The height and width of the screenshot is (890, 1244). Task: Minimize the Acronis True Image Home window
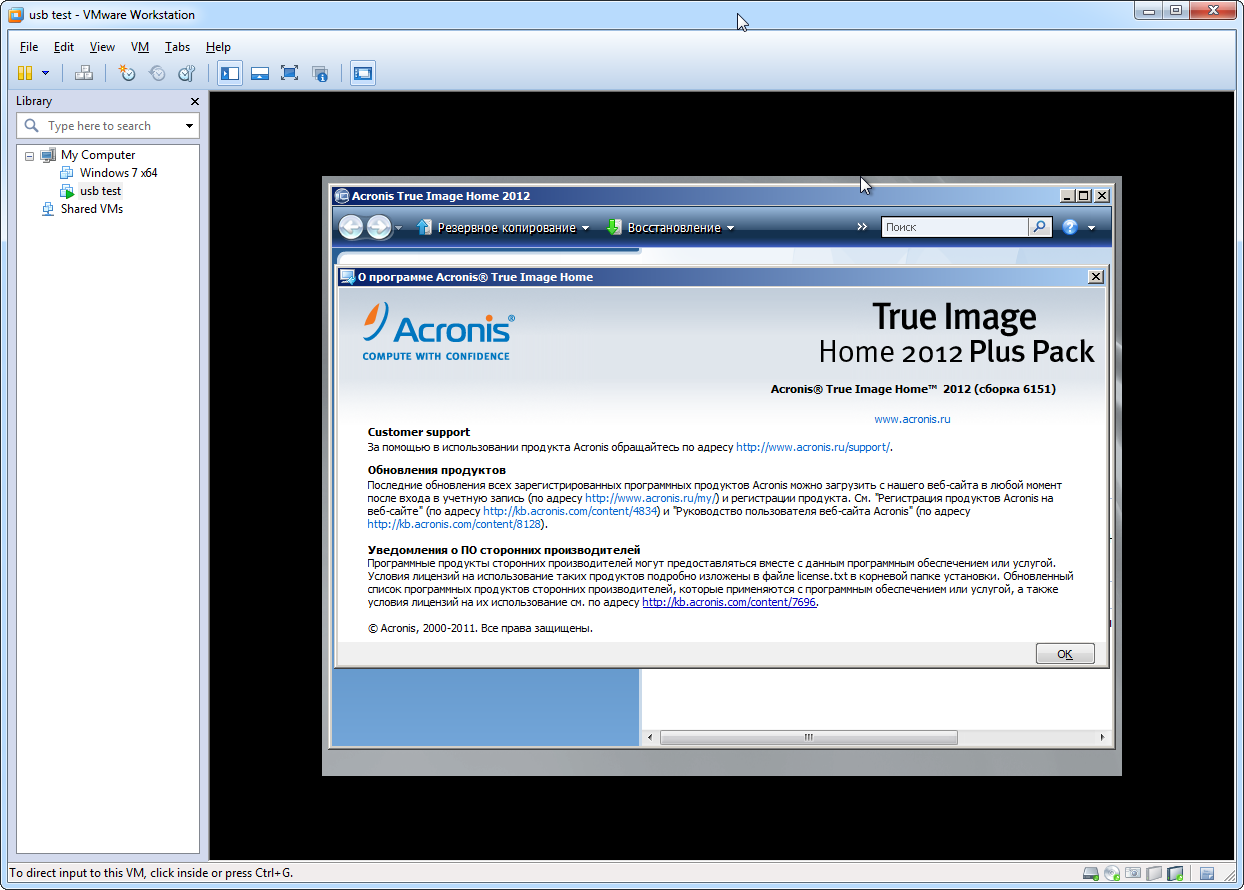coord(1068,196)
